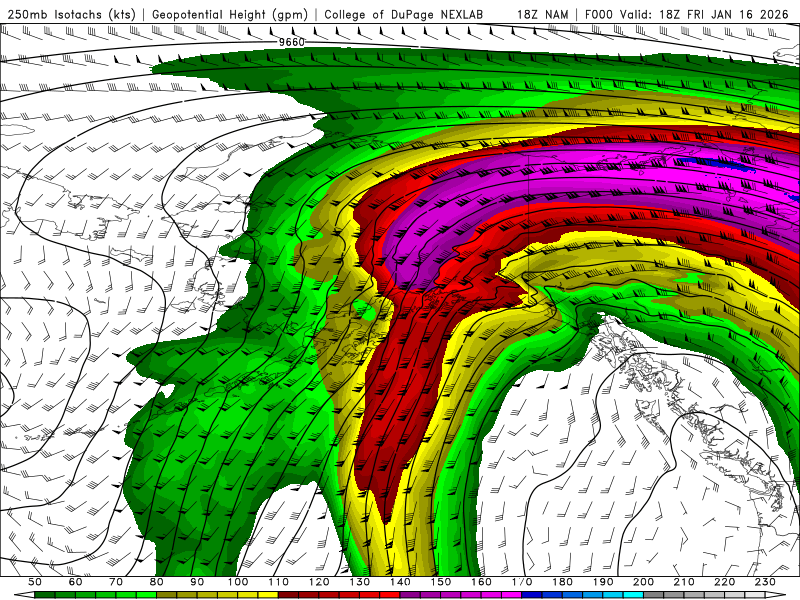Click the '60' value on the color scale
Screen dimensions: 800x600
pyautogui.click(x=76, y=582)
